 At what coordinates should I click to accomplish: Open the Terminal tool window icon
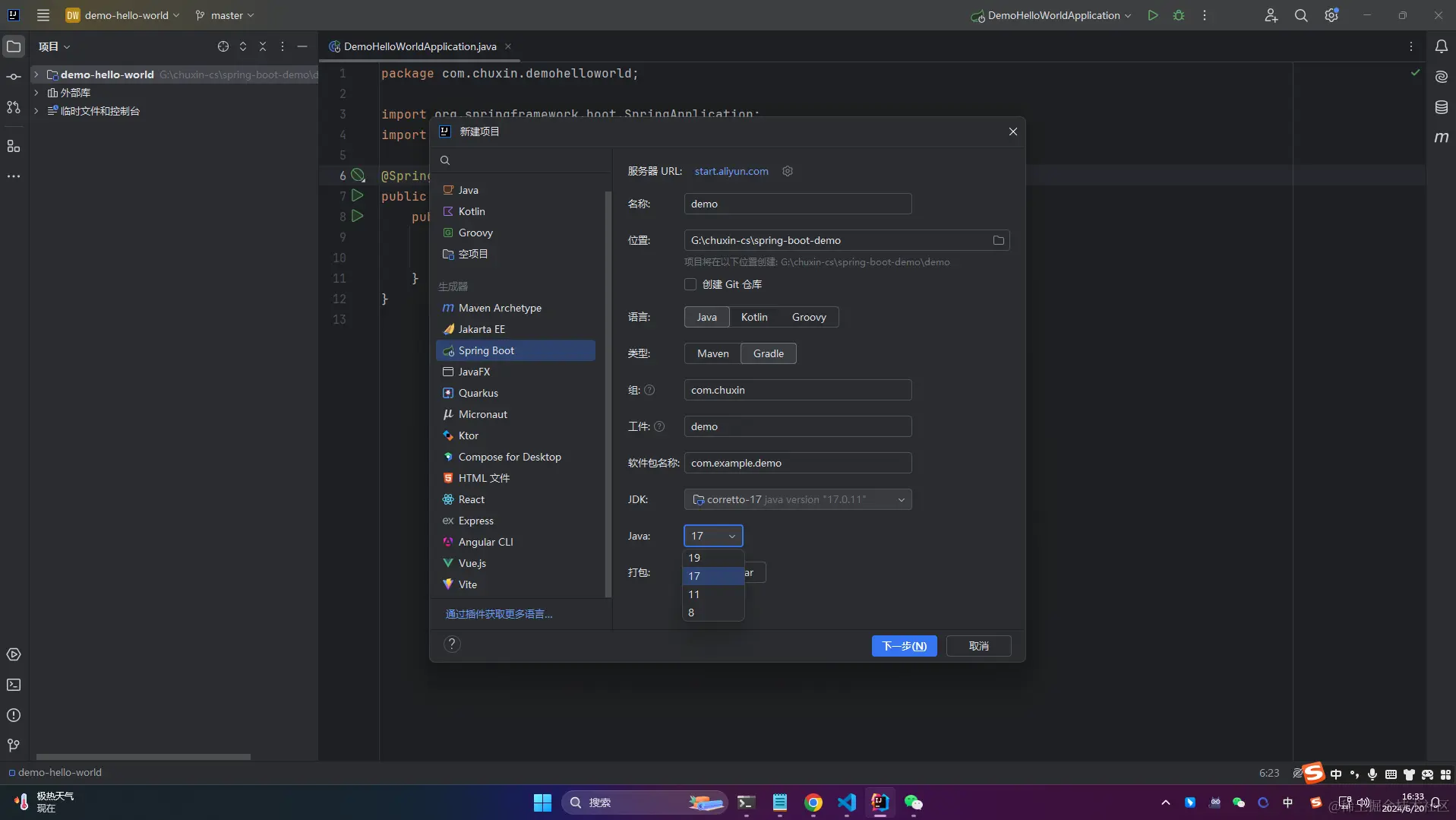(14, 685)
